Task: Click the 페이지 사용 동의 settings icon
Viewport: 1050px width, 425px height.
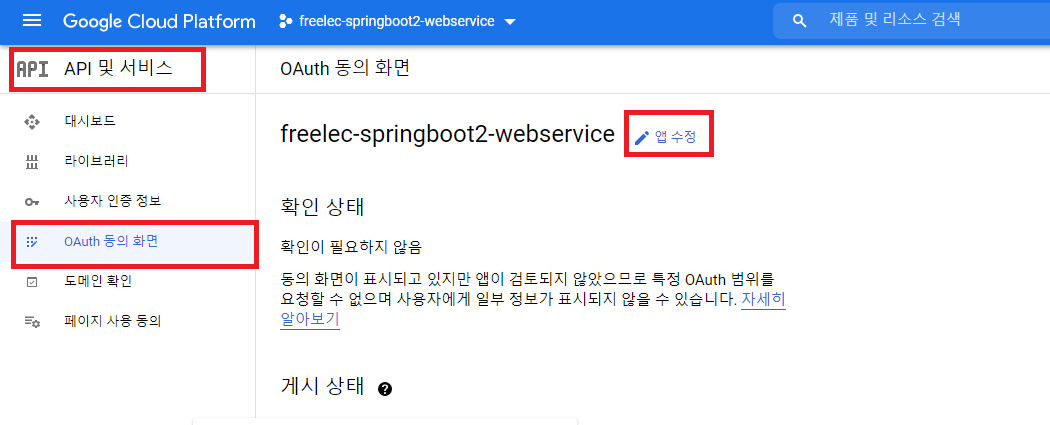Action: pyautogui.click(x=32, y=322)
